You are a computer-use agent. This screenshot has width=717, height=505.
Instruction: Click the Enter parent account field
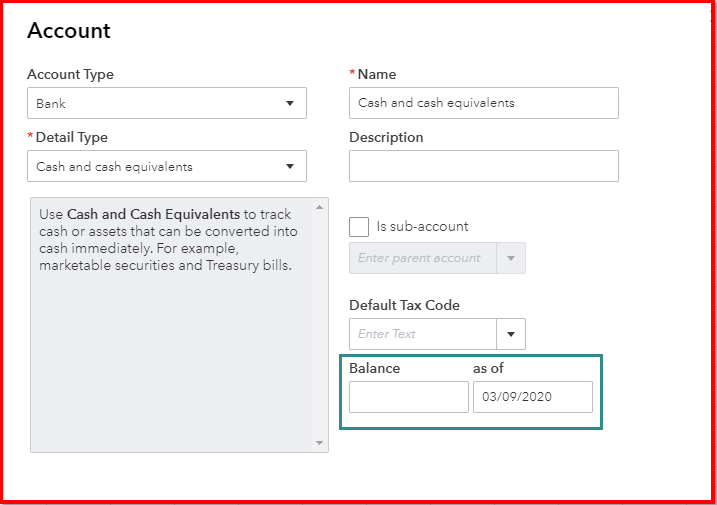coord(423,258)
